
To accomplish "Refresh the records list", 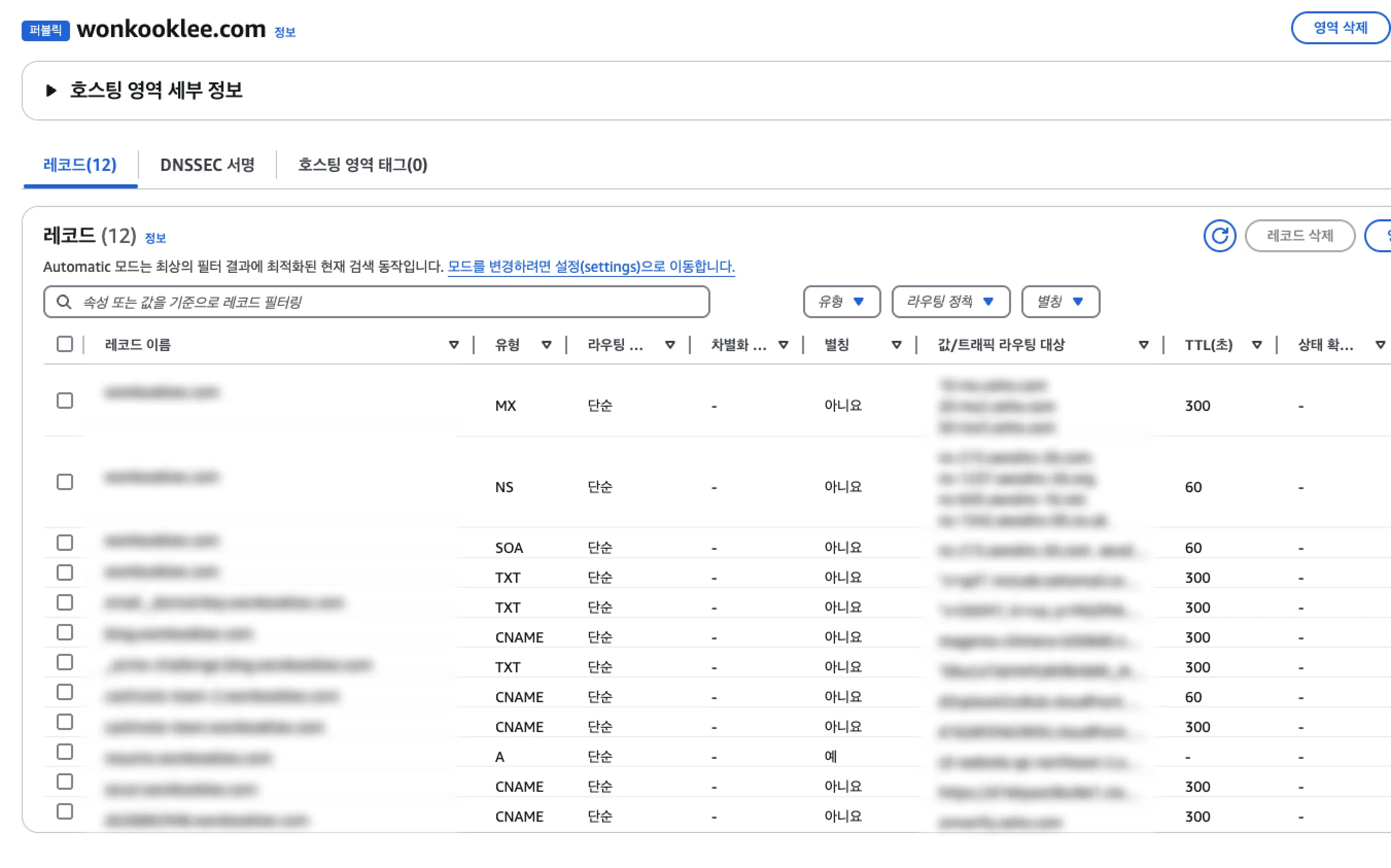I will click(x=1220, y=236).
